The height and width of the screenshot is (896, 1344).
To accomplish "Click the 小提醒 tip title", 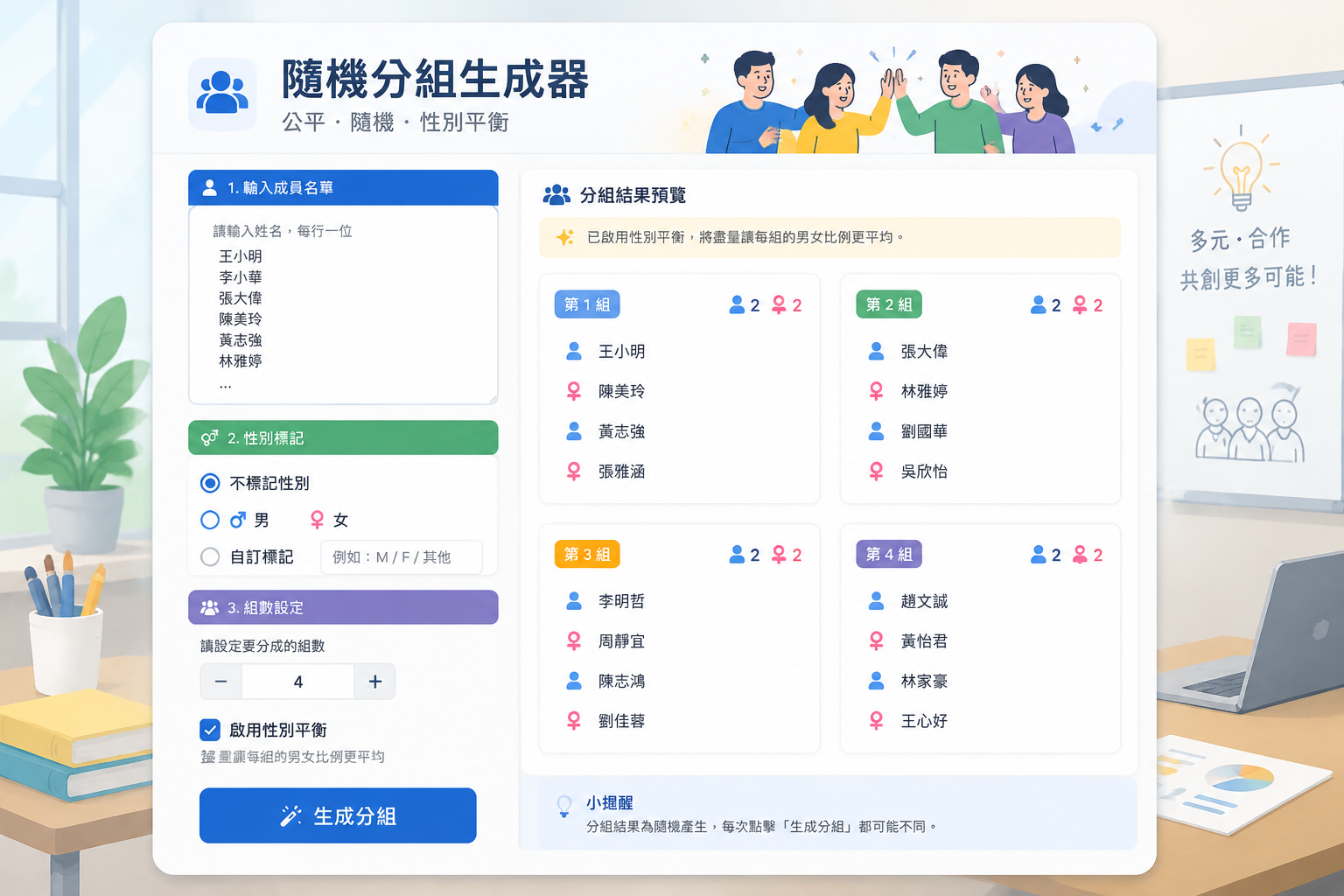I will point(610,802).
